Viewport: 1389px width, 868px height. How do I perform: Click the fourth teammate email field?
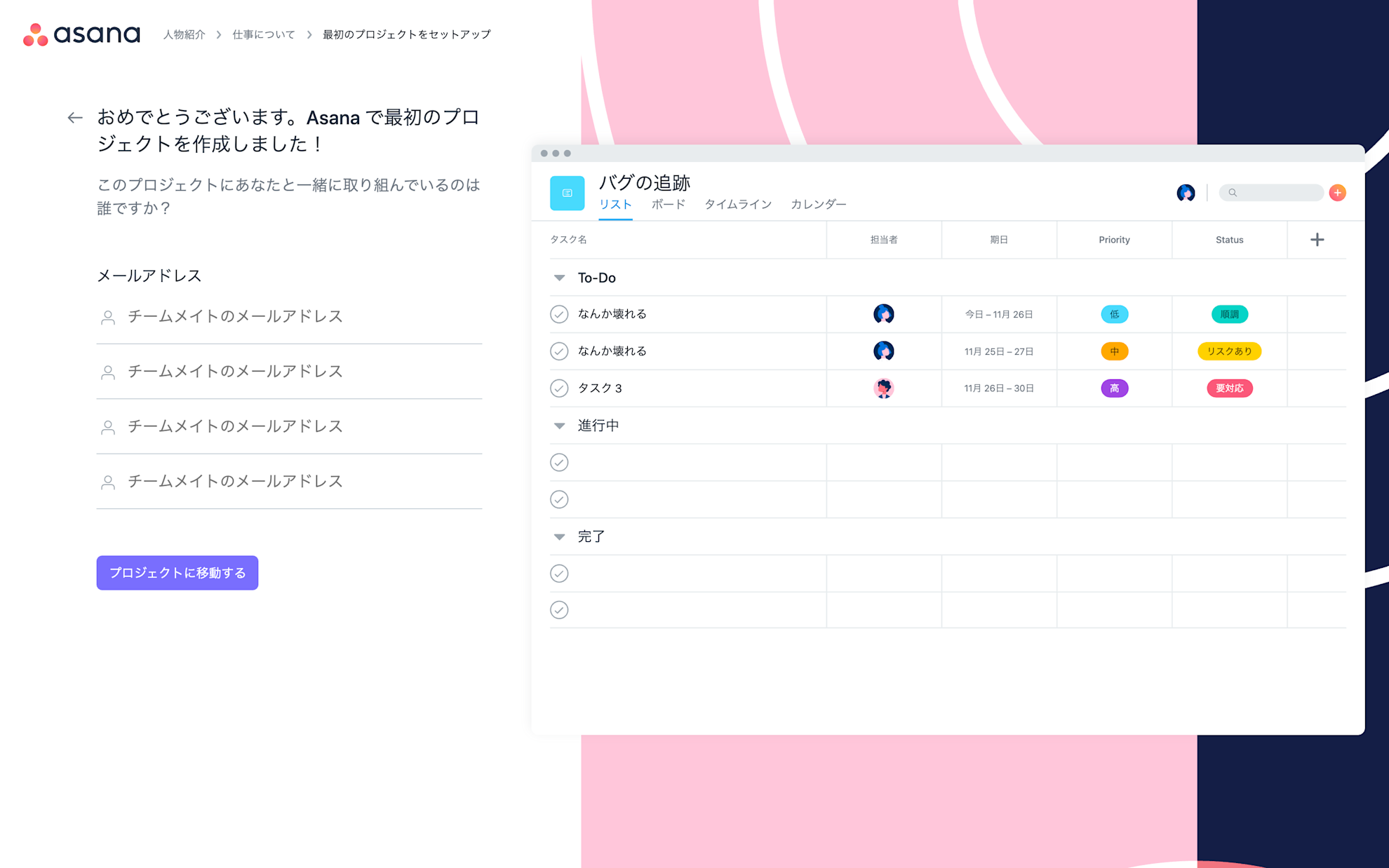(x=289, y=482)
